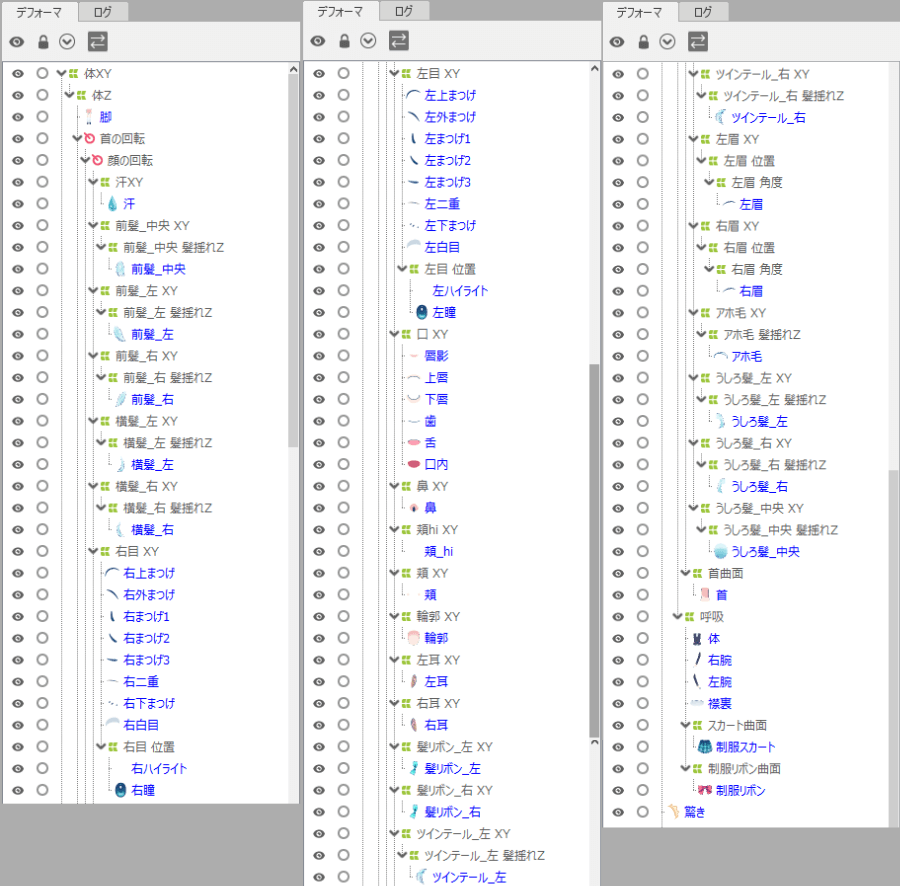Screen dimensions: 900x886
Task: Select the 腕 row label "脚"
Action: 105,117
